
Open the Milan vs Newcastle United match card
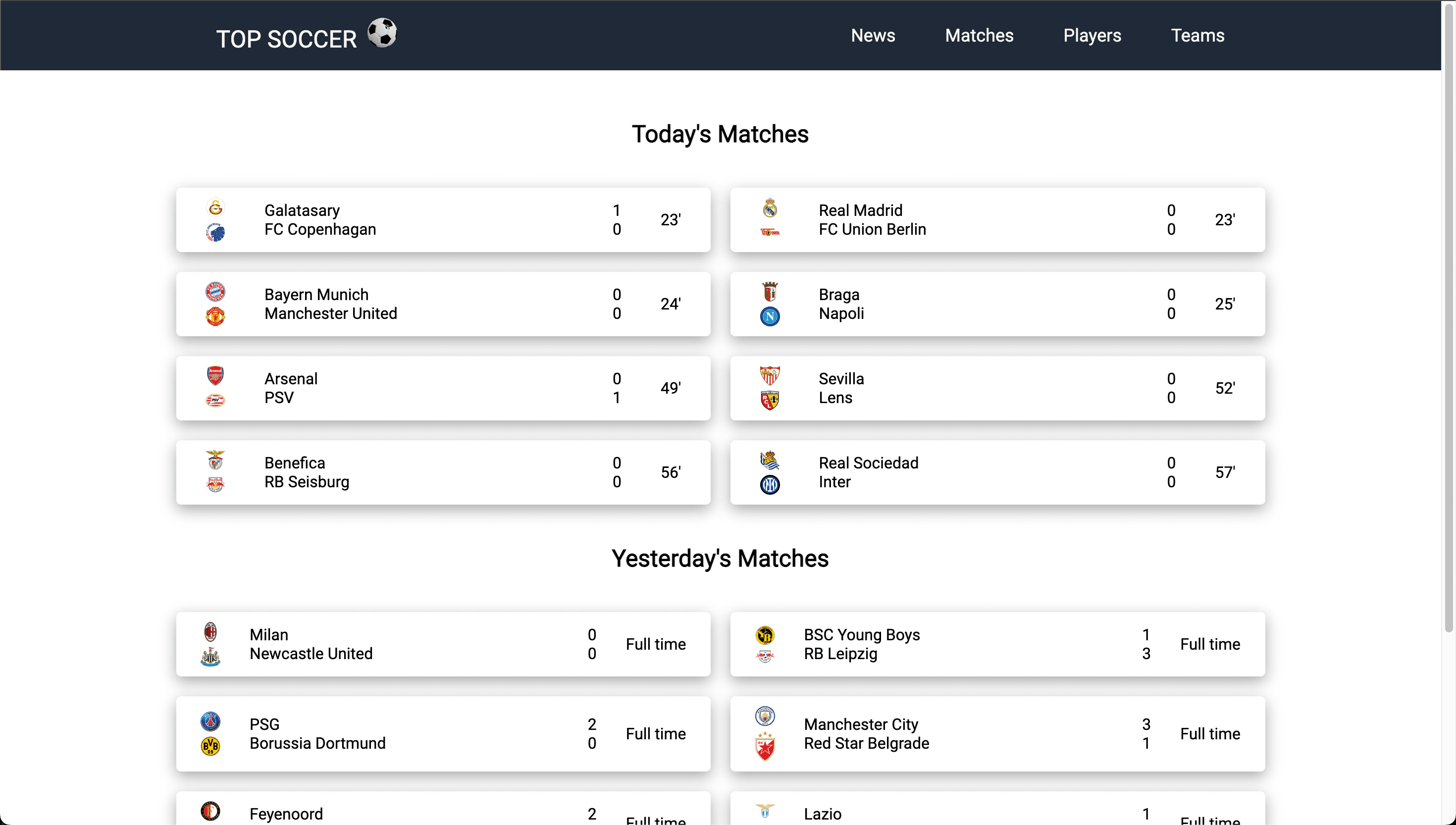coord(443,644)
